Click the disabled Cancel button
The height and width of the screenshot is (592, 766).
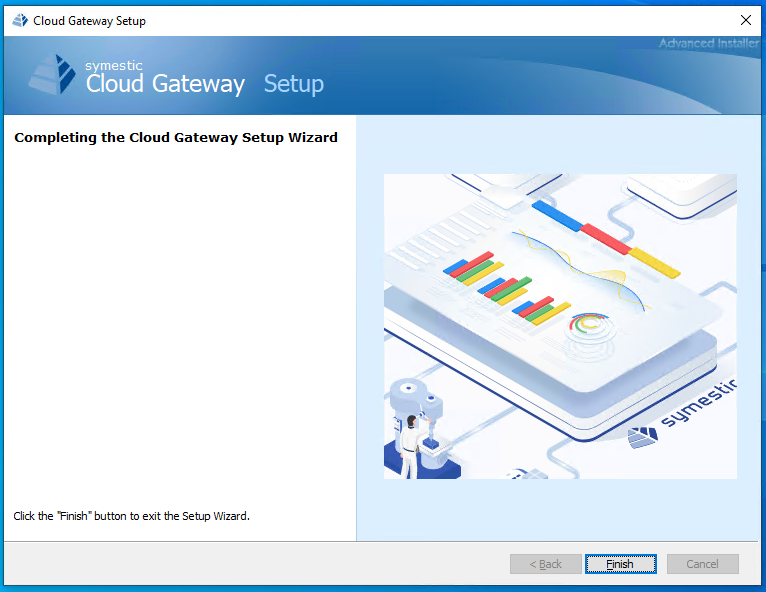click(x=702, y=564)
